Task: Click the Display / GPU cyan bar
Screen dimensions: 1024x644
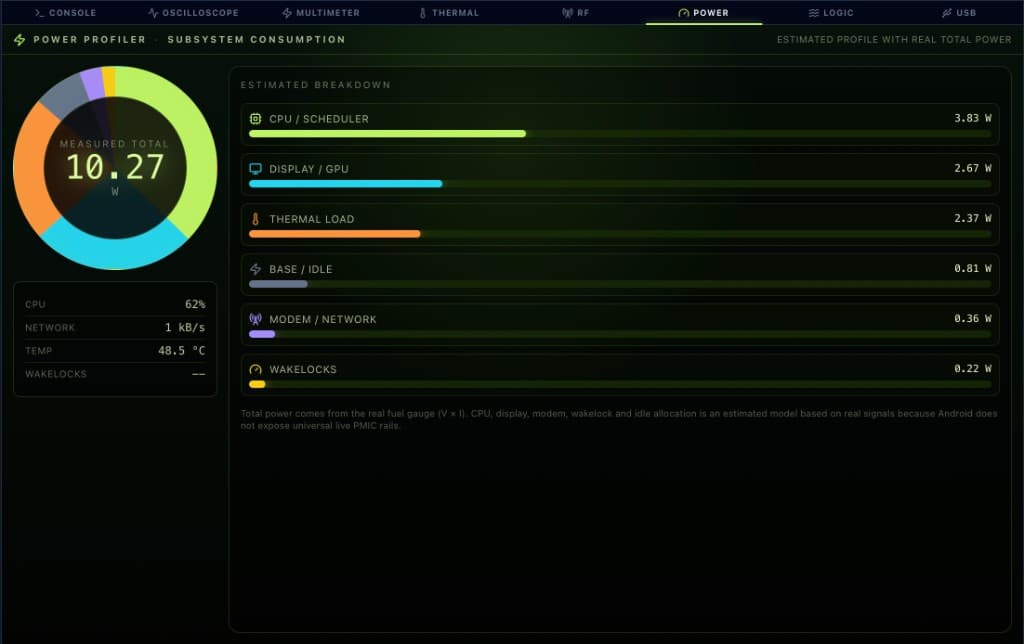Action: coord(345,184)
